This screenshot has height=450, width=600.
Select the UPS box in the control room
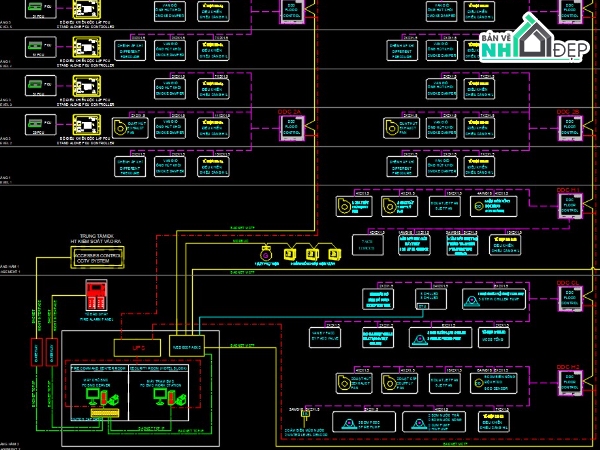[139, 346]
